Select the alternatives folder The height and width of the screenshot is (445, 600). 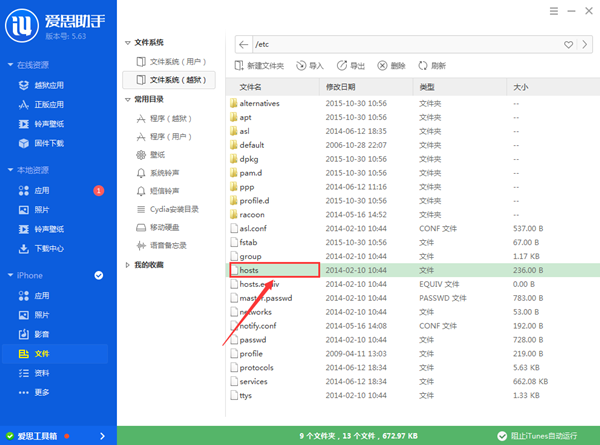(x=415, y=103)
